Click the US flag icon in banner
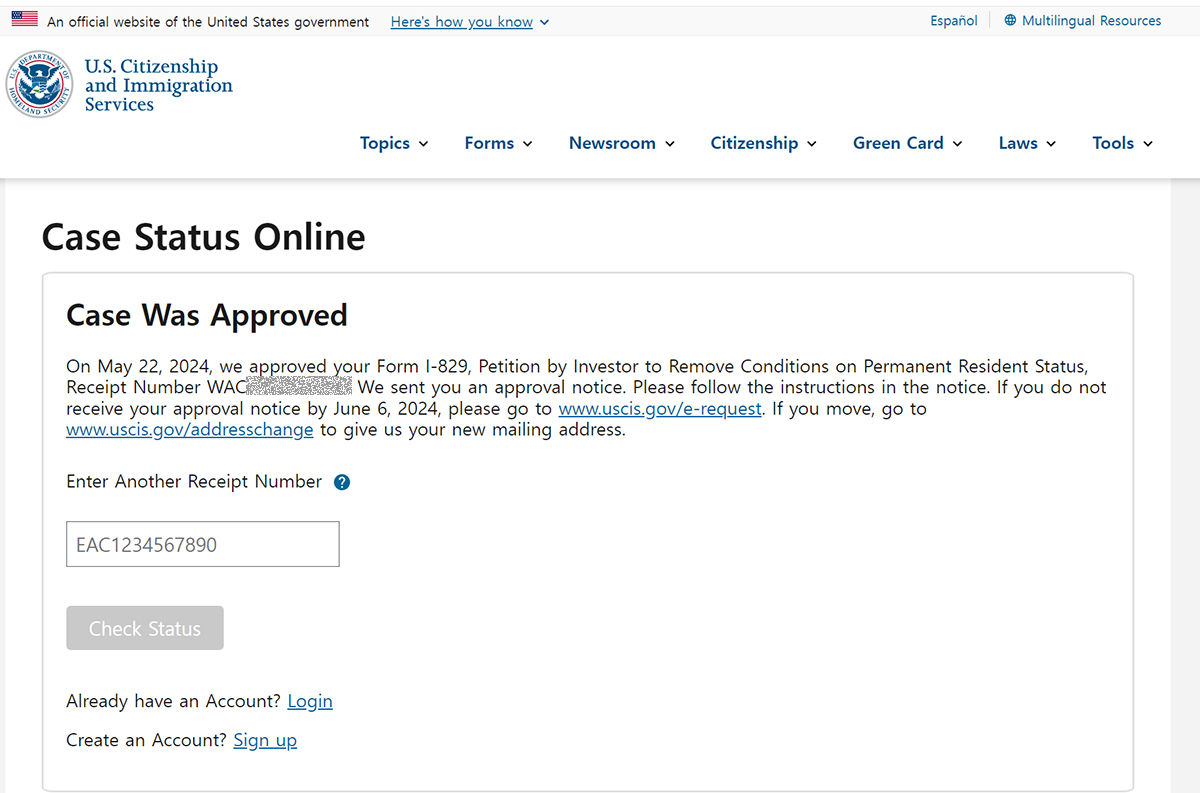This screenshot has width=1200, height=793. tap(25, 20)
